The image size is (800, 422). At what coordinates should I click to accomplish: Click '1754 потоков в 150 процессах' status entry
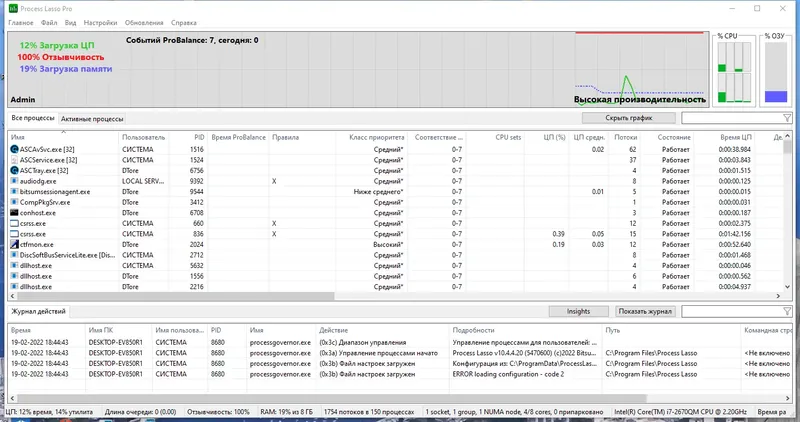369,412
